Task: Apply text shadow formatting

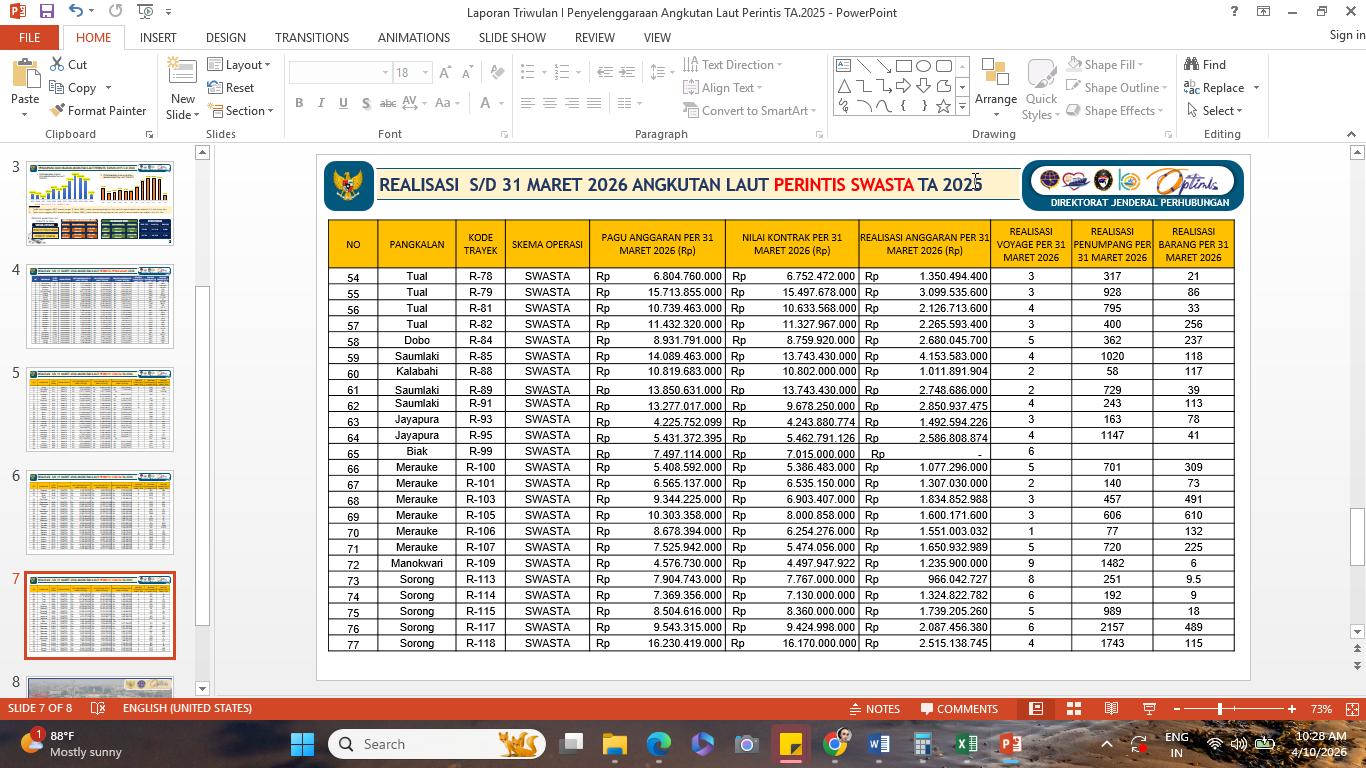Action: [365, 103]
